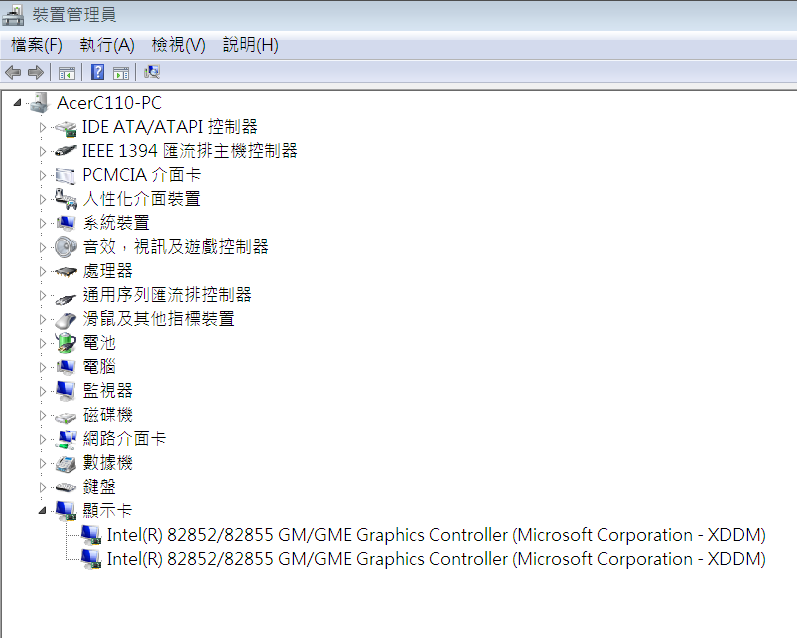797x638 pixels.
Task: Click the 裝置管理員 title bar icon
Action: [13, 15]
